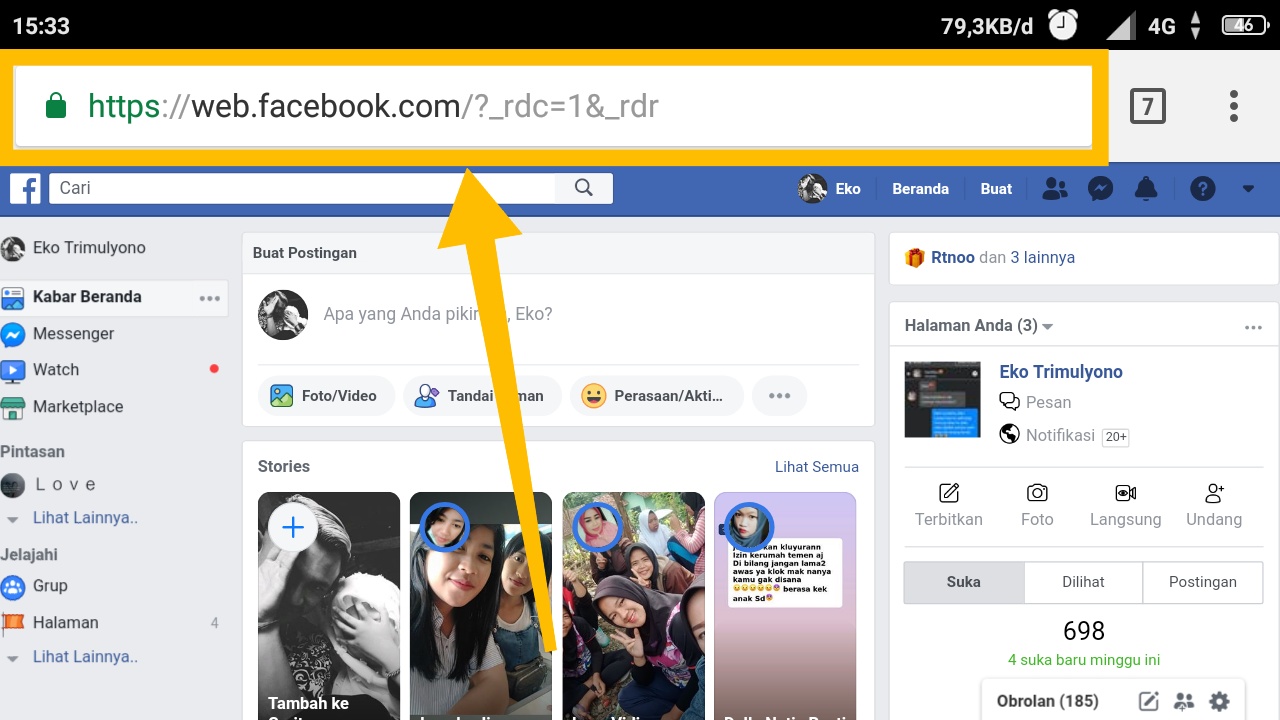
Task: Open page Notifikasi 20+
Action: [x=1064, y=435]
